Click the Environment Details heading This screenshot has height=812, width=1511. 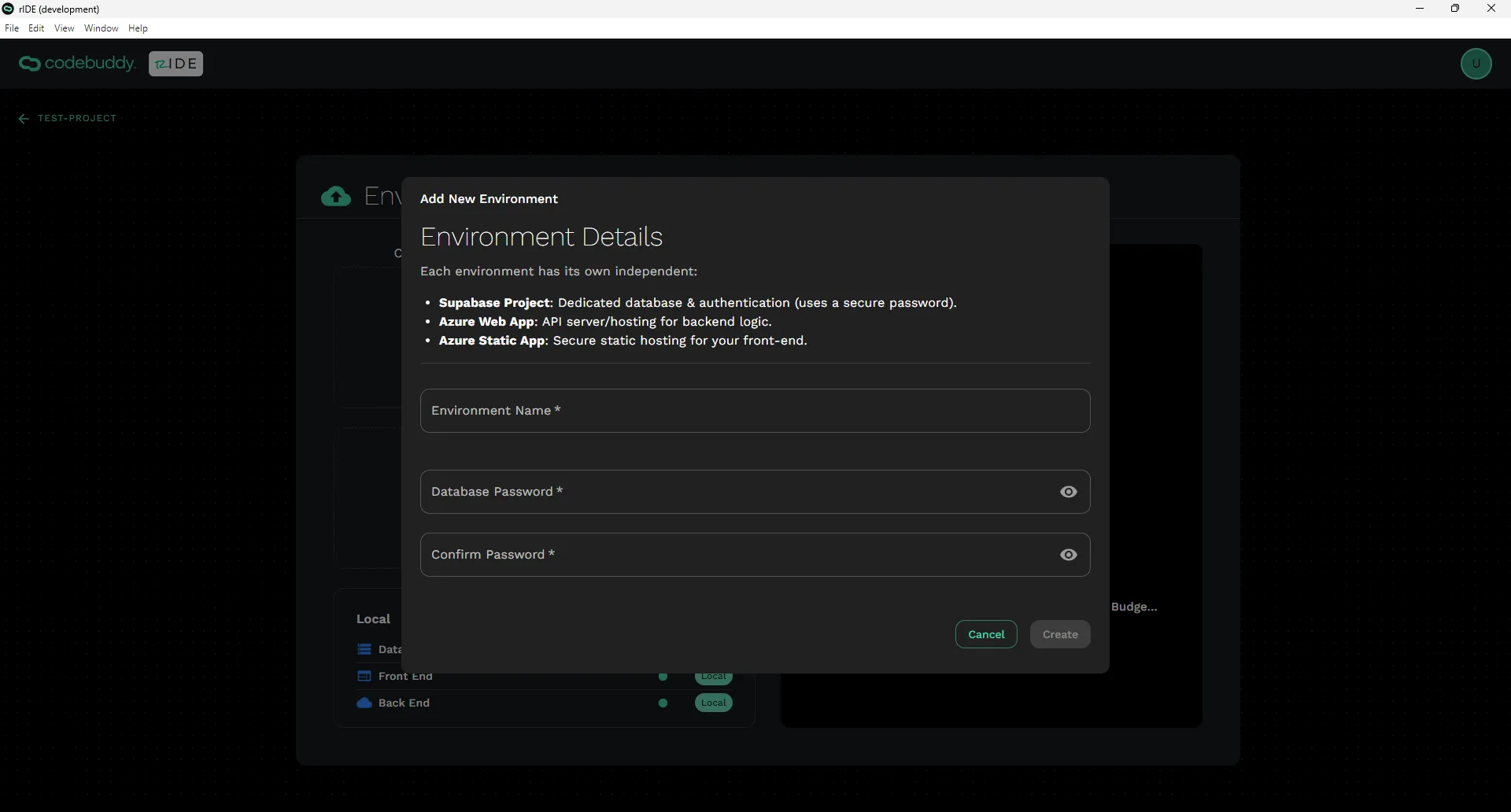(541, 237)
